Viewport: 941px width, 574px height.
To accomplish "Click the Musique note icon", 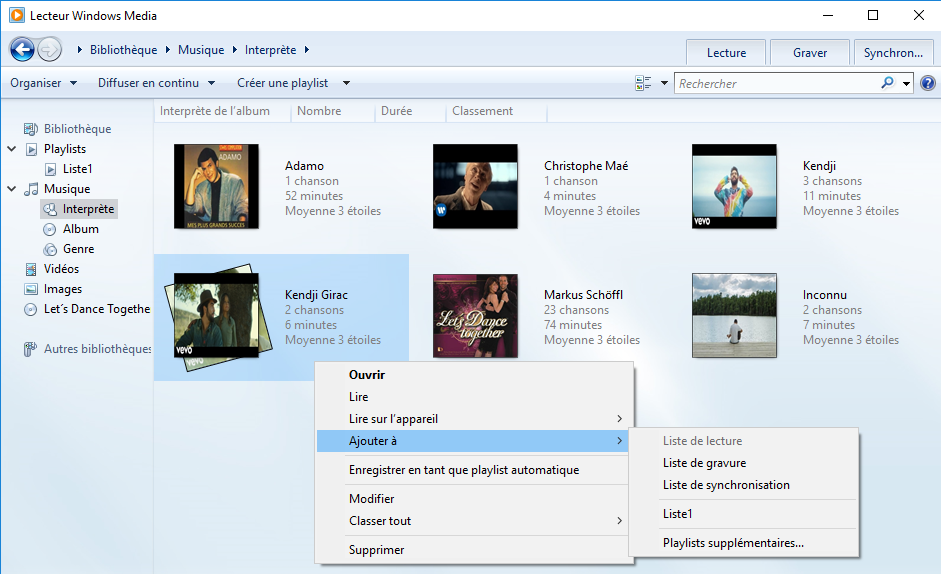I will tap(31, 189).
